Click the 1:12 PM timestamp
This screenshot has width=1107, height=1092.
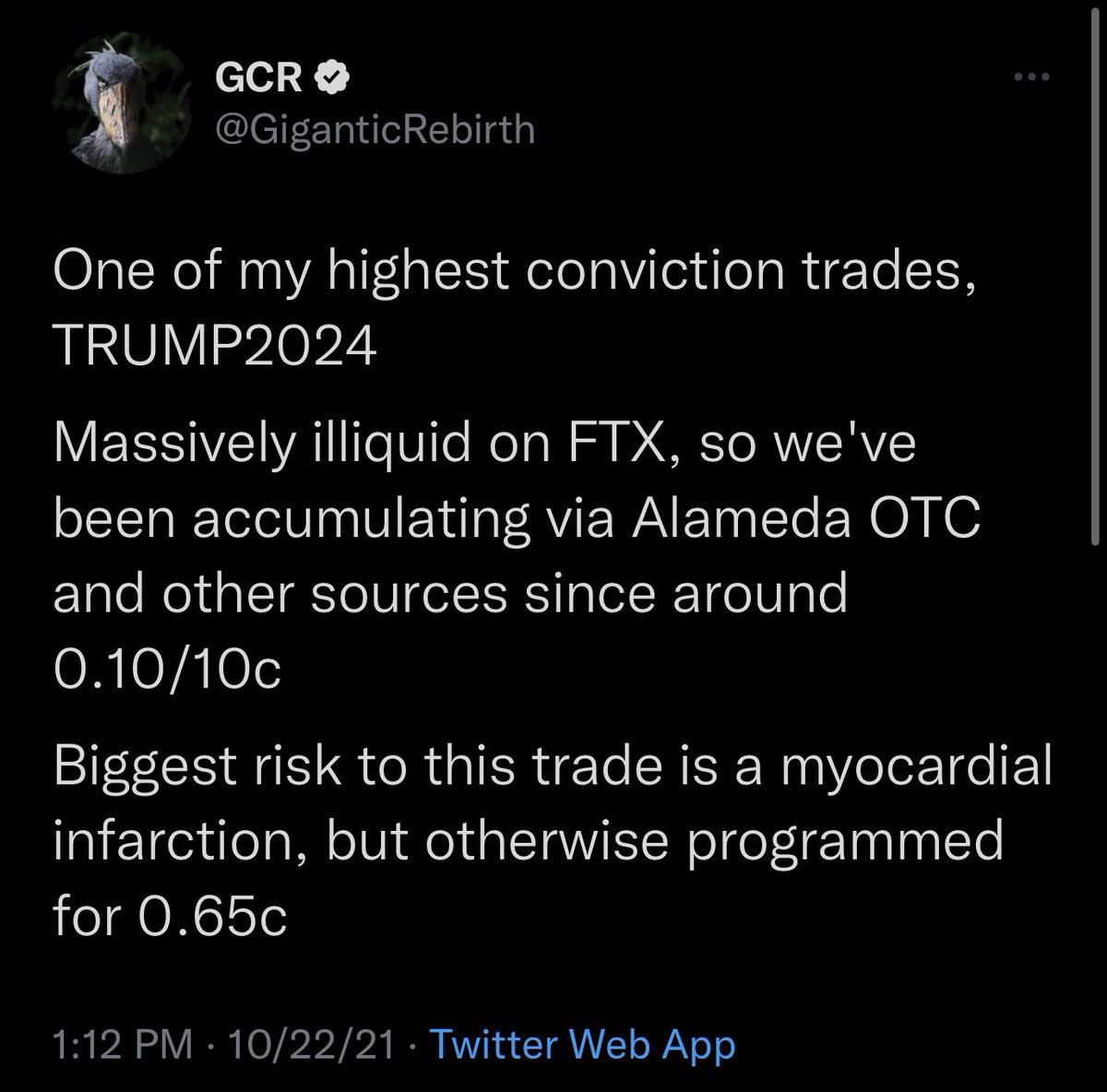point(123,1045)
